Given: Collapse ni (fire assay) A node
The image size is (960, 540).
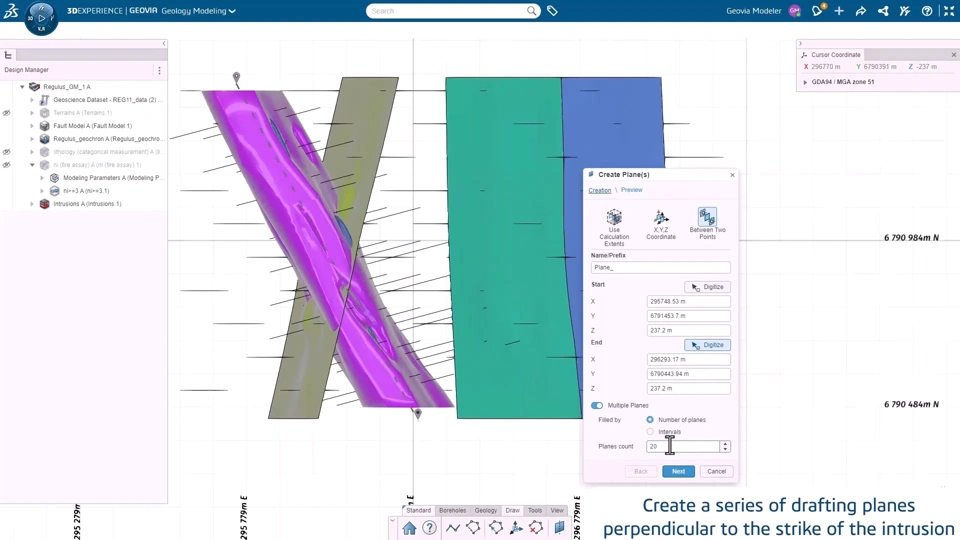Looking at the screenshot, I should [x=32, y=165].
